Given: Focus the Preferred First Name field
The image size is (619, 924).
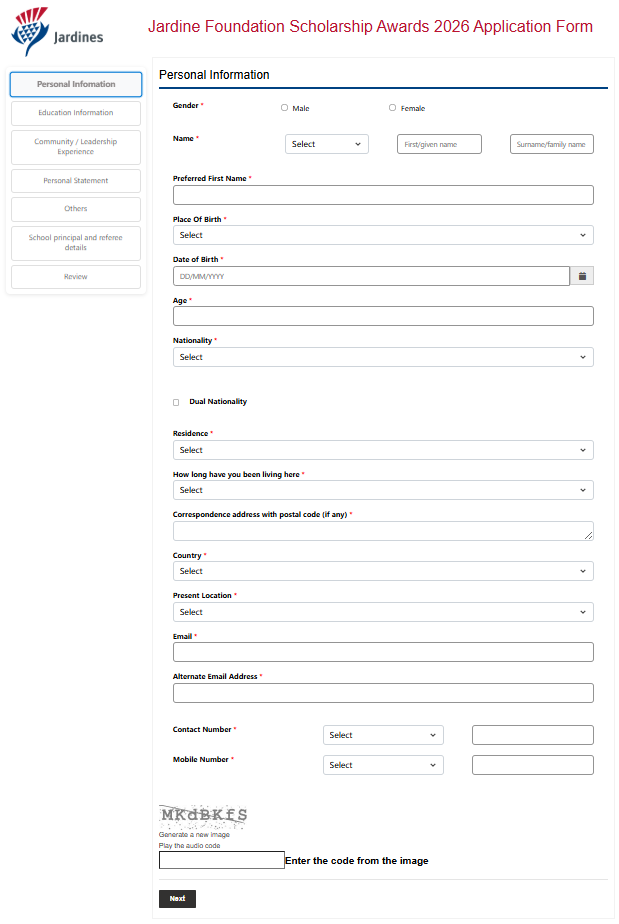Looking at the screenshot, I should pos(383,195).
